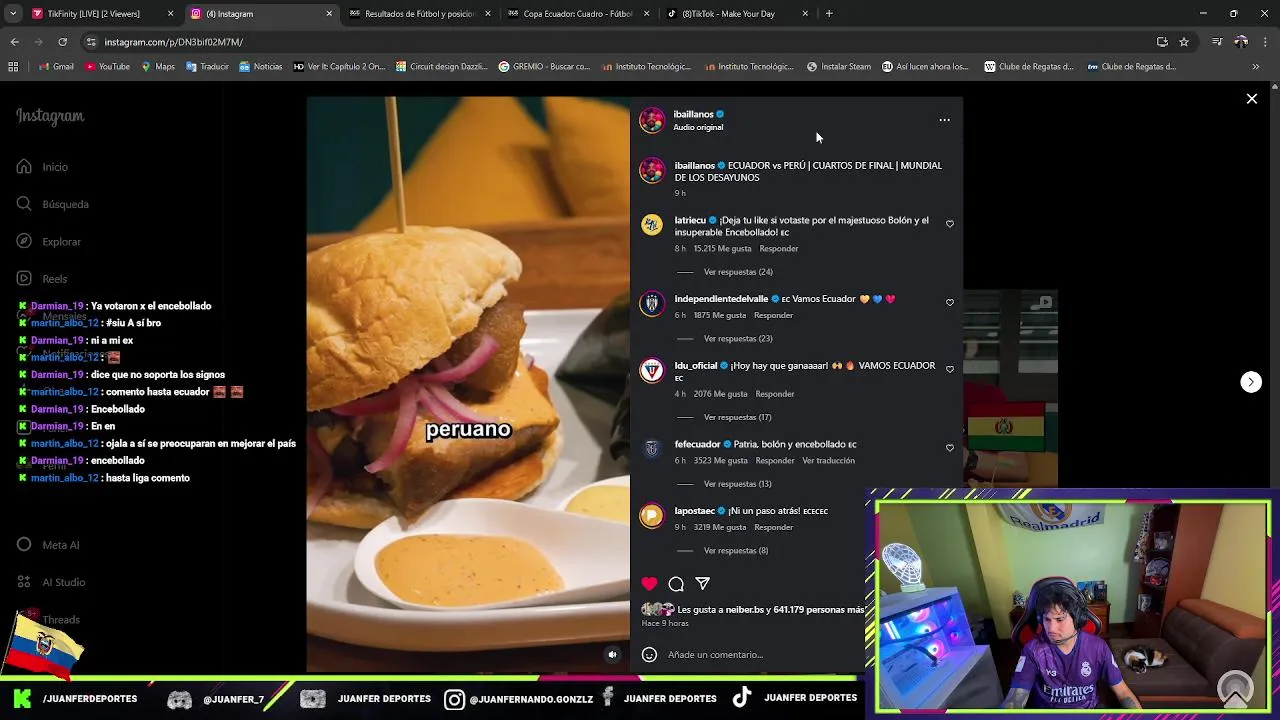Reload the page
1280x720 pixels.
point(62,42)
